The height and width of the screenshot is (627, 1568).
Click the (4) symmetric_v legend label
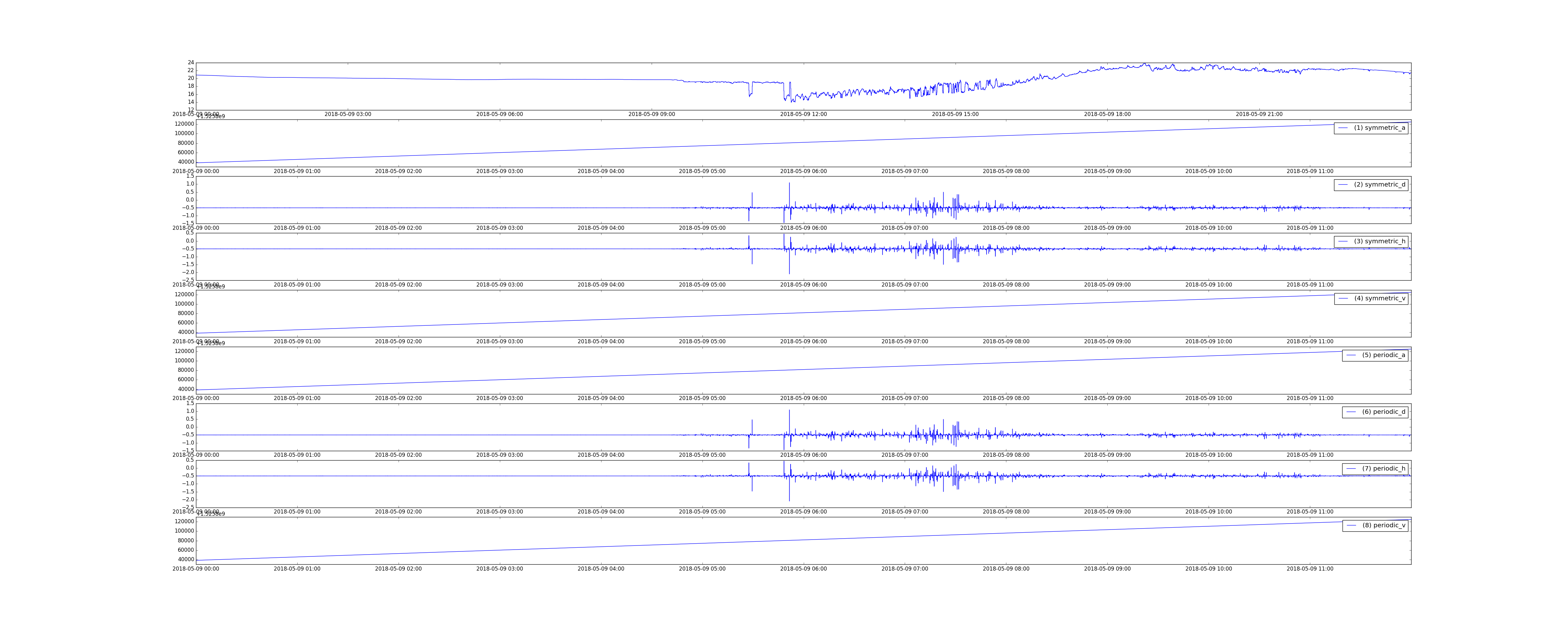[x=1379, y=298]
